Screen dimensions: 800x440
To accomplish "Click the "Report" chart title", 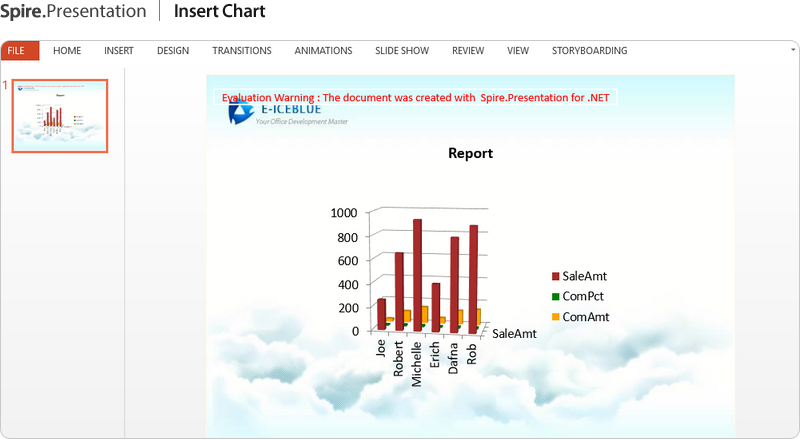I will click(470, 153).
